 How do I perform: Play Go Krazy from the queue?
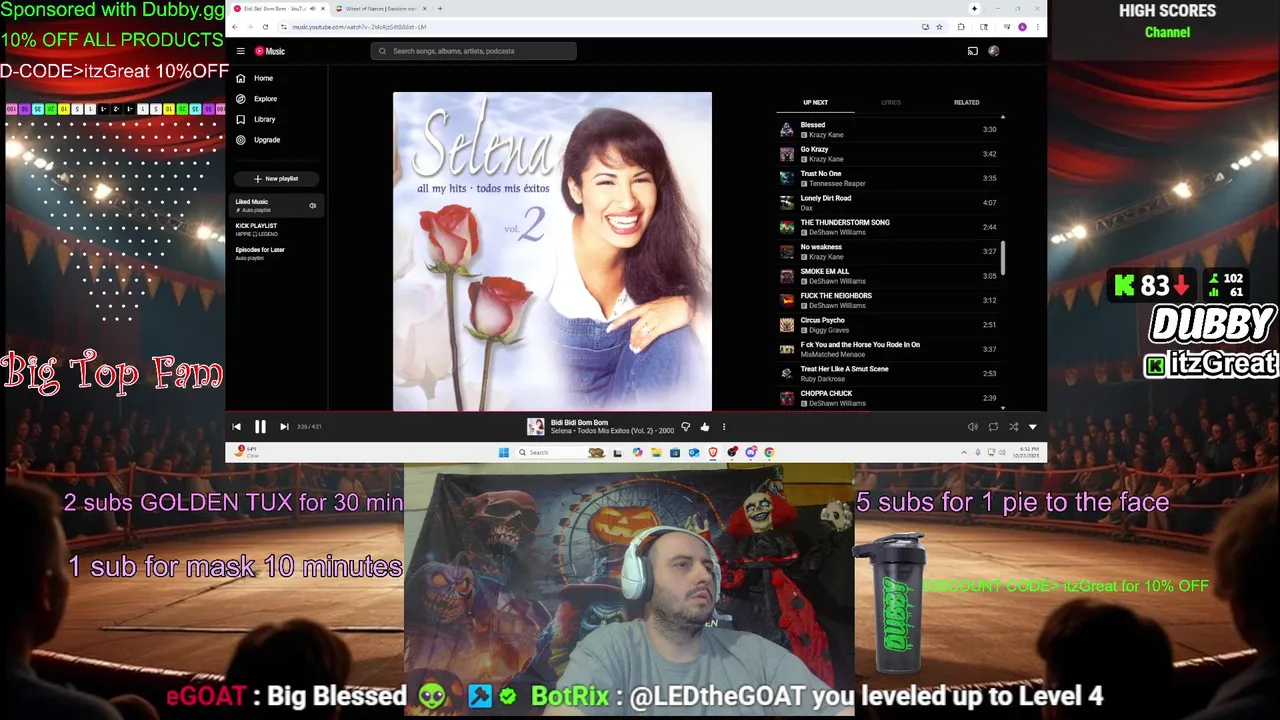(888, 154)
